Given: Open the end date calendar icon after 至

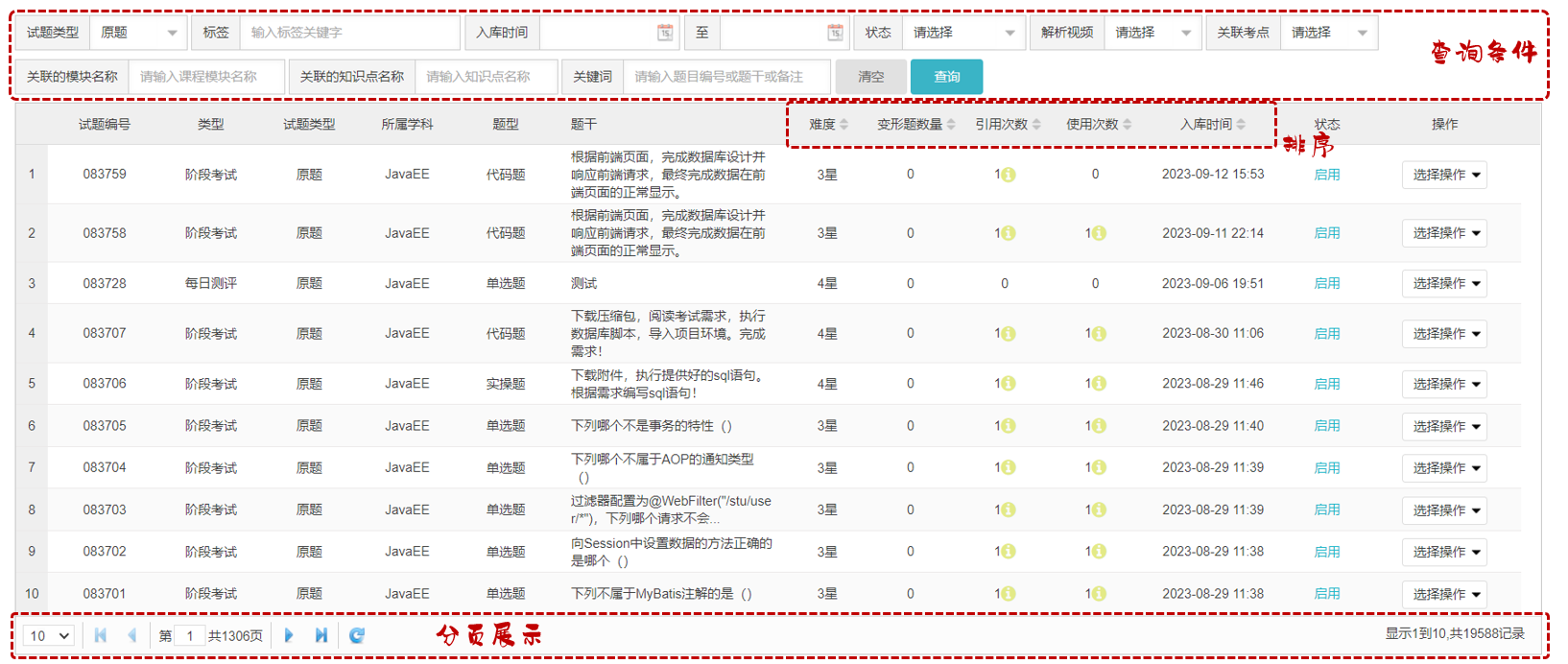Looking at the screenshot, I should pos(836,33).
